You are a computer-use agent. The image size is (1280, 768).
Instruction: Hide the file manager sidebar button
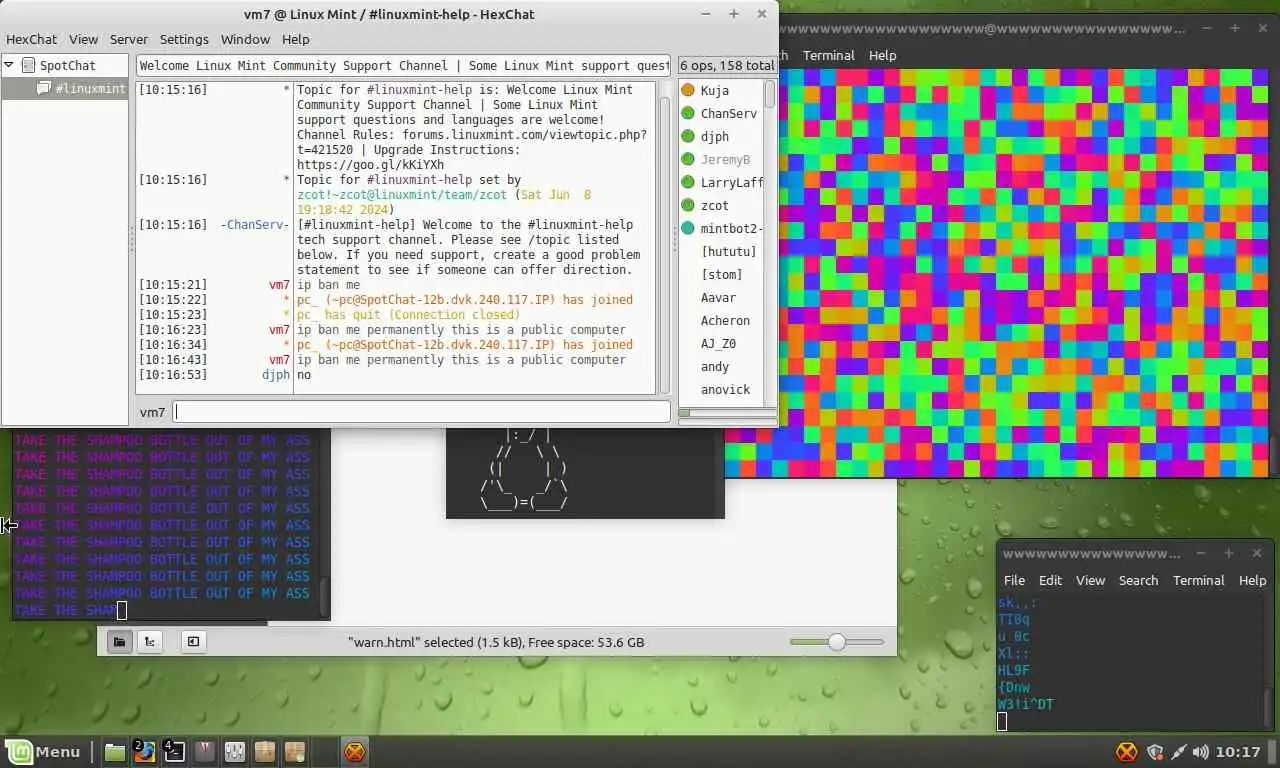coord(193,642)
